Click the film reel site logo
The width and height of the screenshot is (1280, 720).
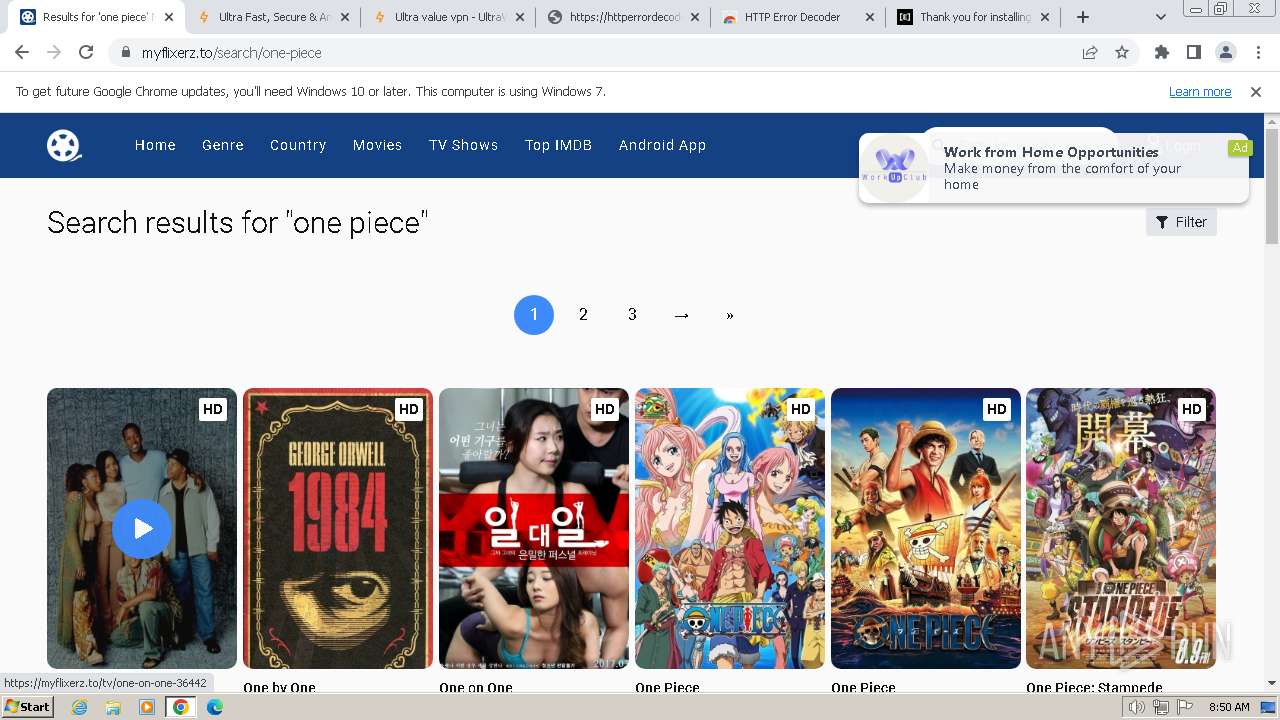tap(64, 145)
